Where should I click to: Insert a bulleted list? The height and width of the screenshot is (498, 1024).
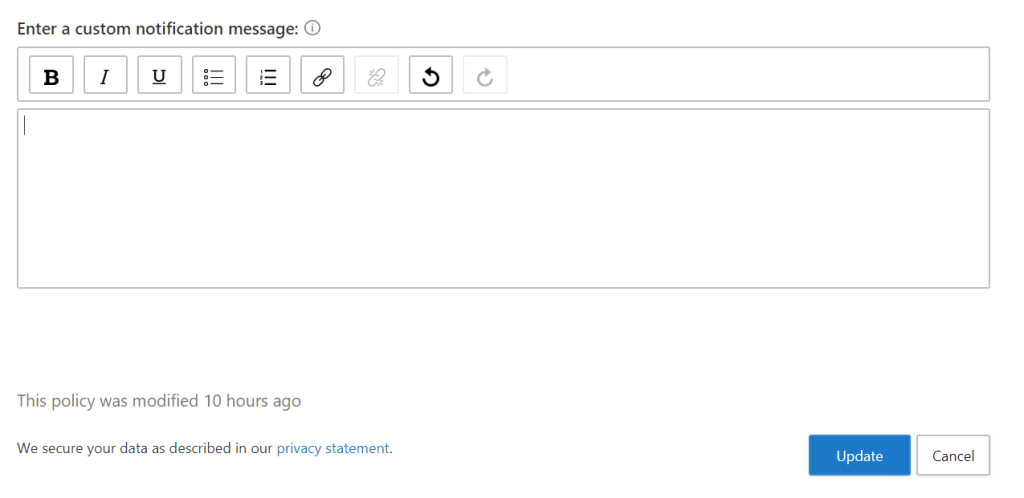click(x=213, y=76)
